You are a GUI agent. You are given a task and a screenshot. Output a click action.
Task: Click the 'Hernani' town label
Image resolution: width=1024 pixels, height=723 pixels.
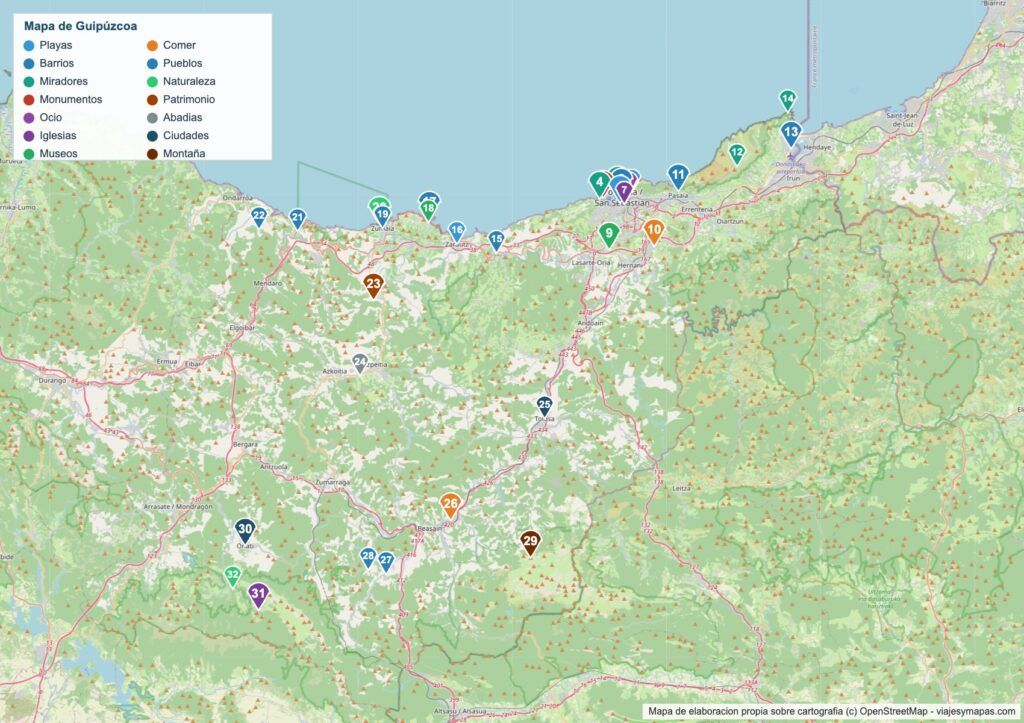631,266
